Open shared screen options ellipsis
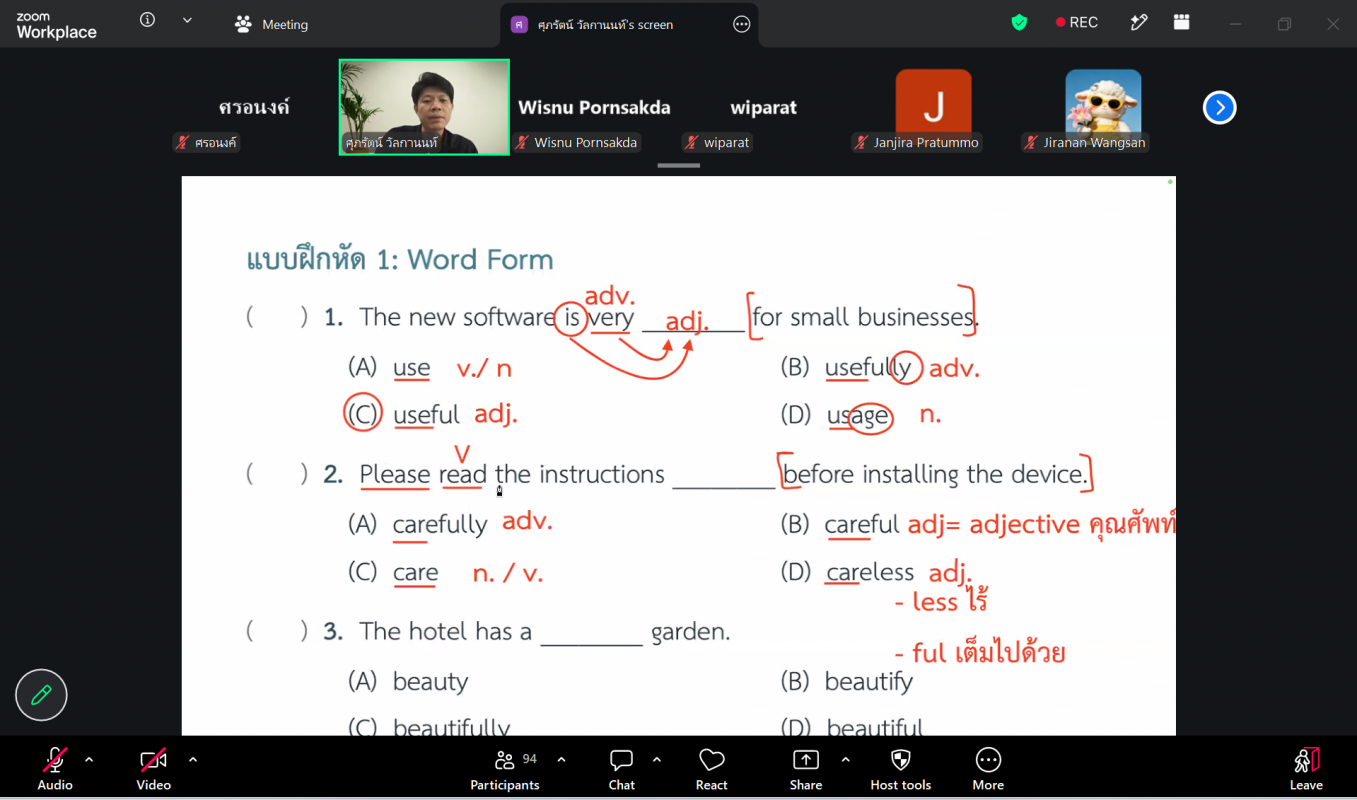1357x800 pixels. pyautogui.click(x=742, y=24)
